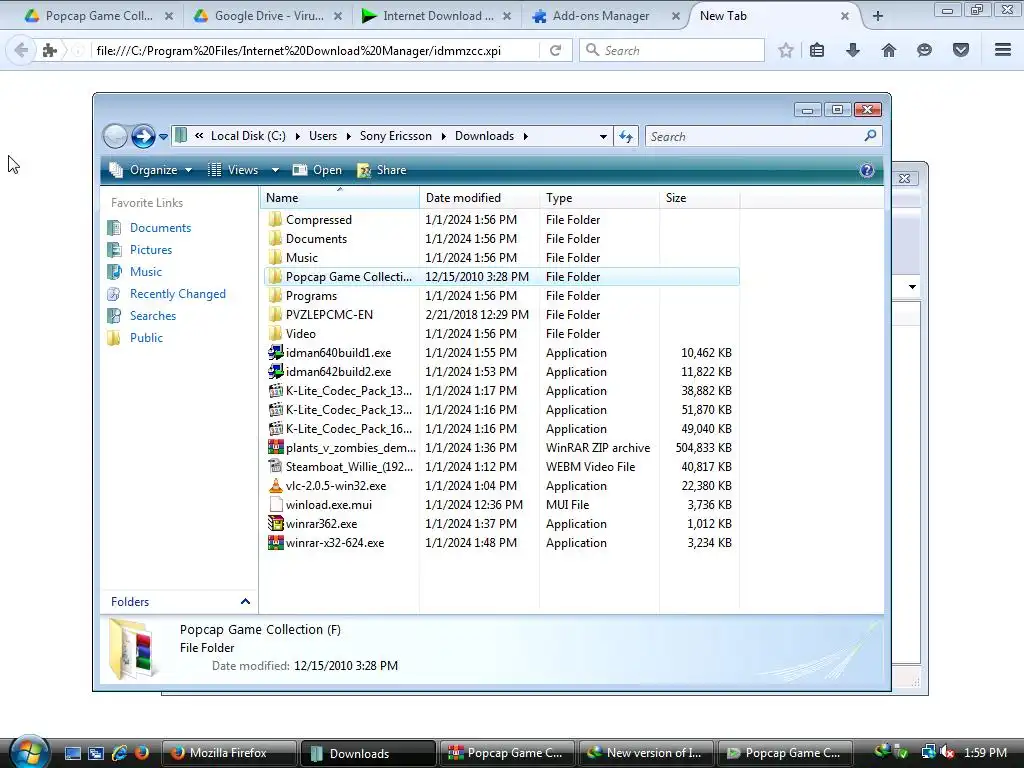Viewport: 1024px width, 768px height.
Task: Click the Windows Start orb
Action: [x=30, y=752]
